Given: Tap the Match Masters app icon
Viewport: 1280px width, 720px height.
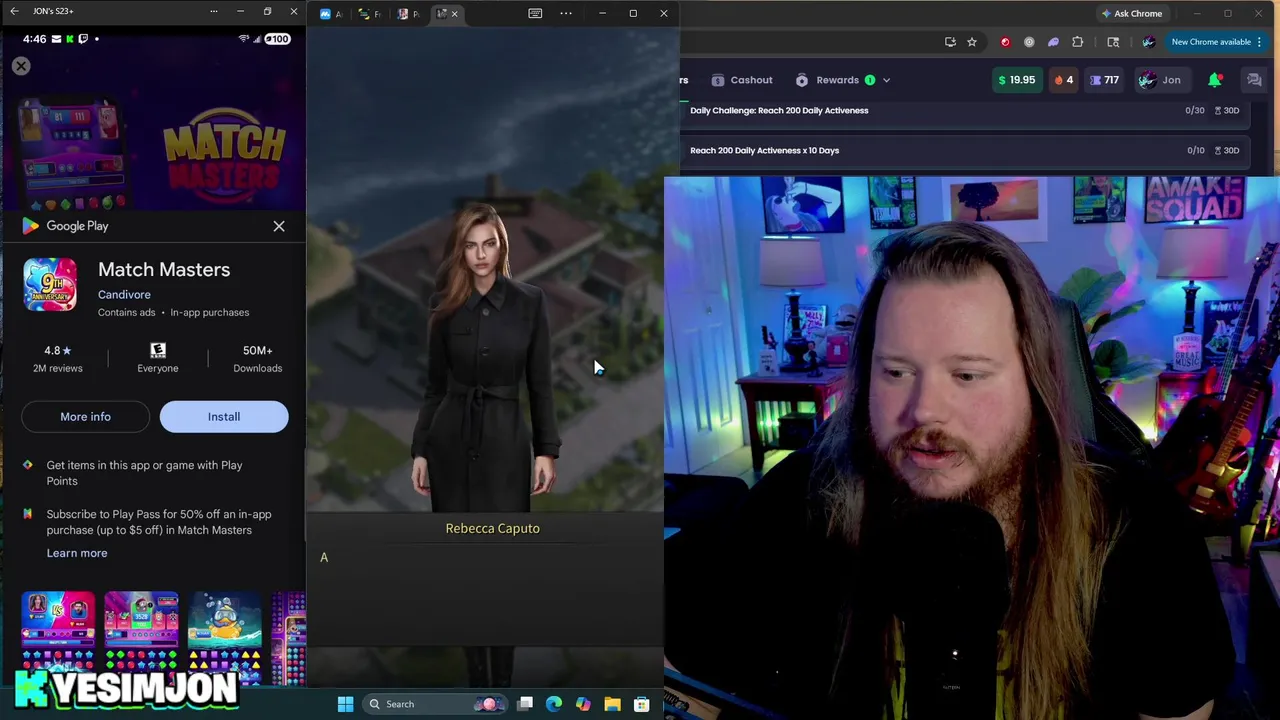Looking at the screenshot, I should pos(50,285).
